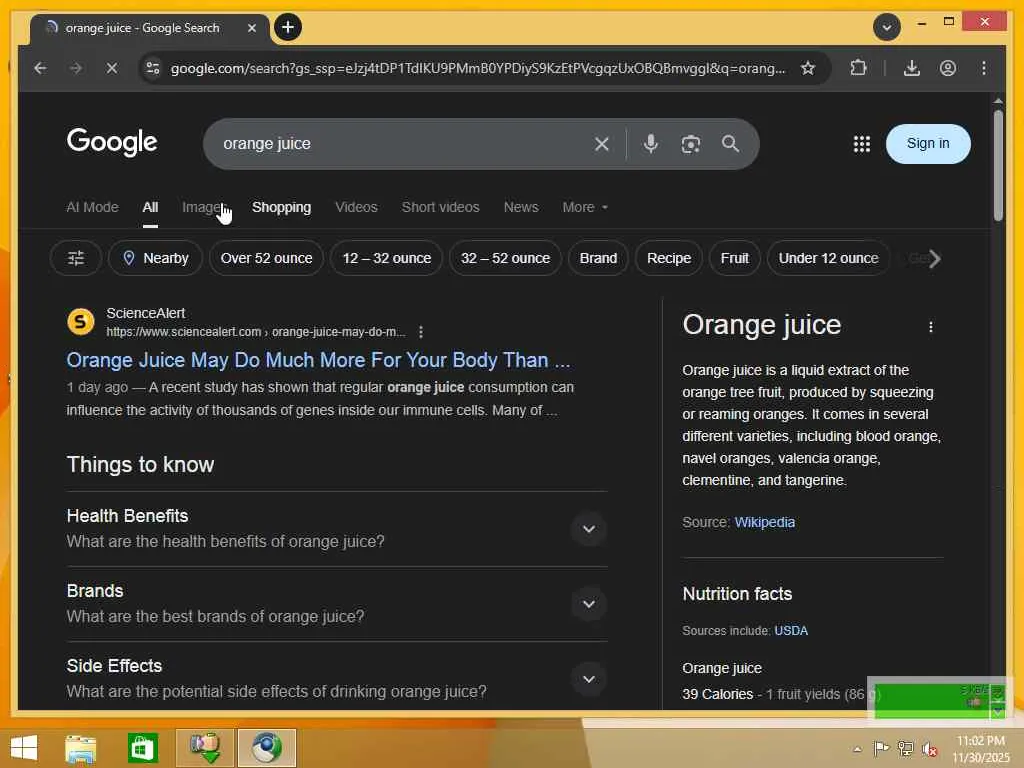Select the All results tab

150,207
